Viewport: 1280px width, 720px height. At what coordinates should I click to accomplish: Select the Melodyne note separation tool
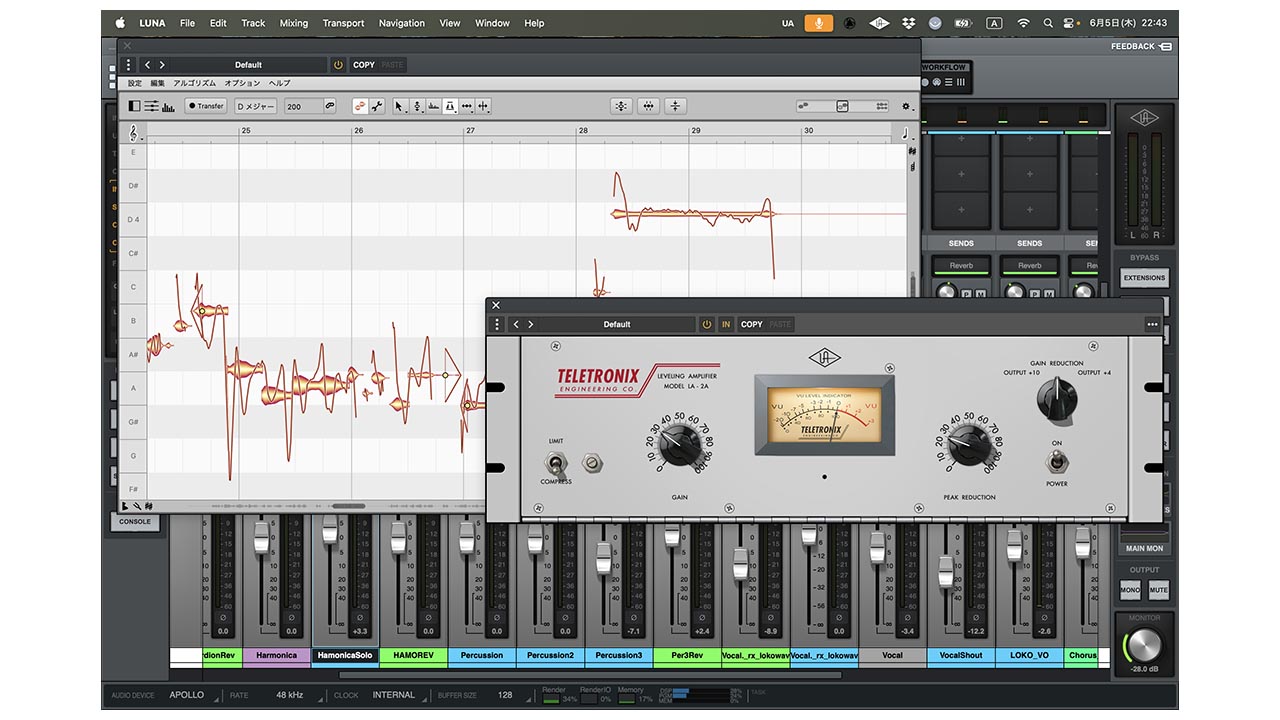point(483,106)
